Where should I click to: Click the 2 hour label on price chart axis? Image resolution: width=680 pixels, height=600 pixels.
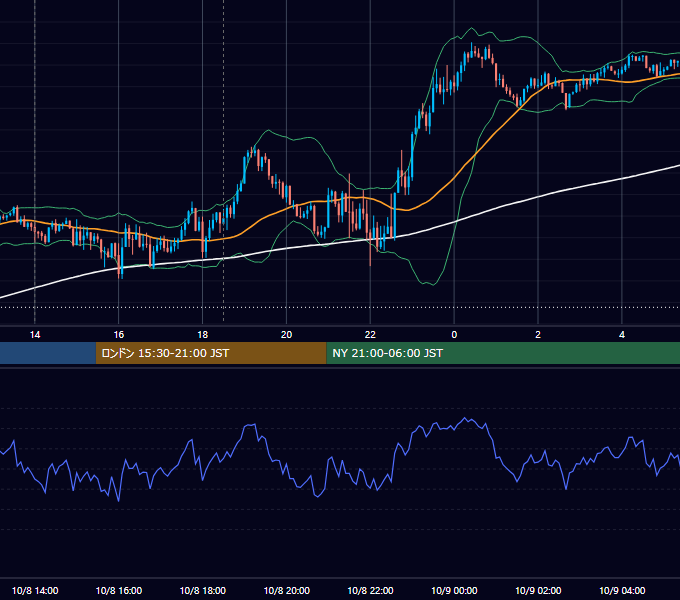coord(538,335)
